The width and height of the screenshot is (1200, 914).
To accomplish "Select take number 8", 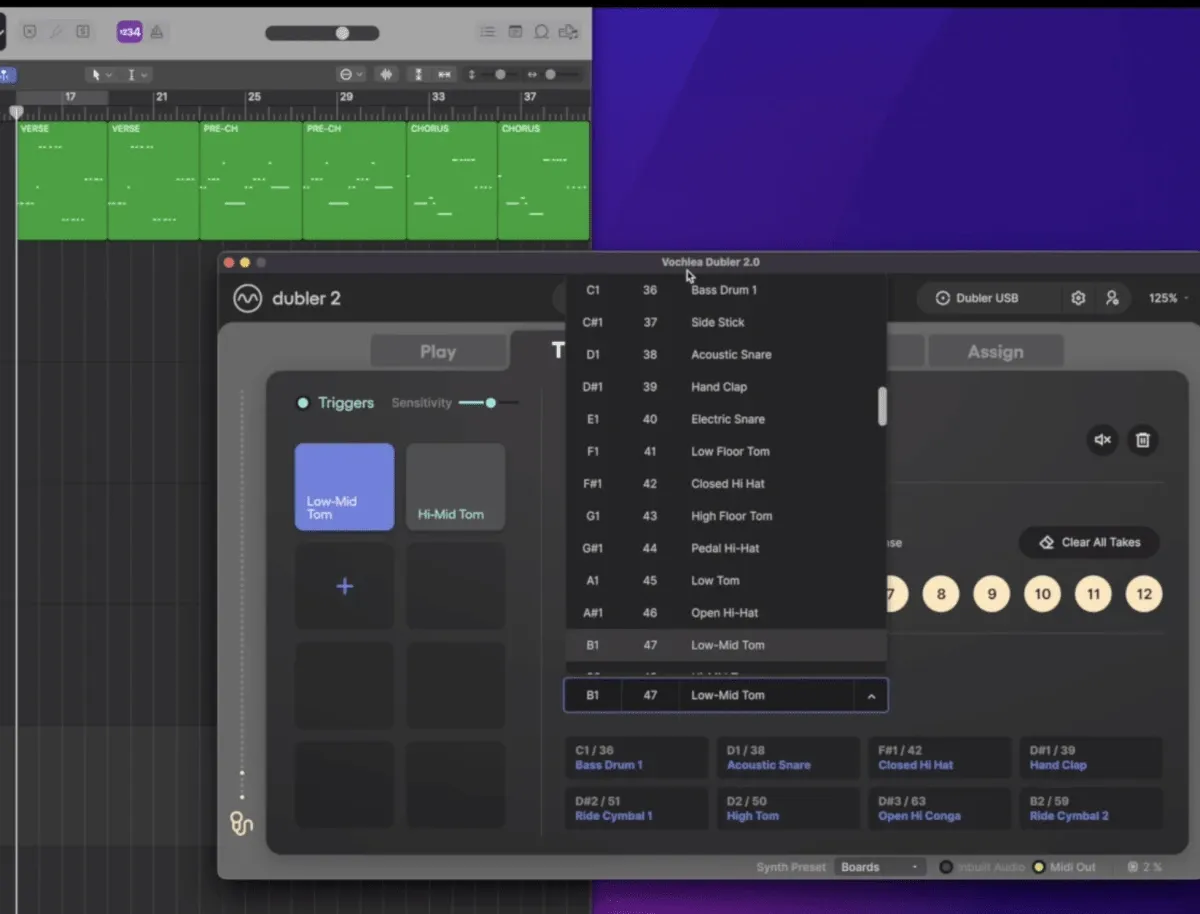I will 941,594.
